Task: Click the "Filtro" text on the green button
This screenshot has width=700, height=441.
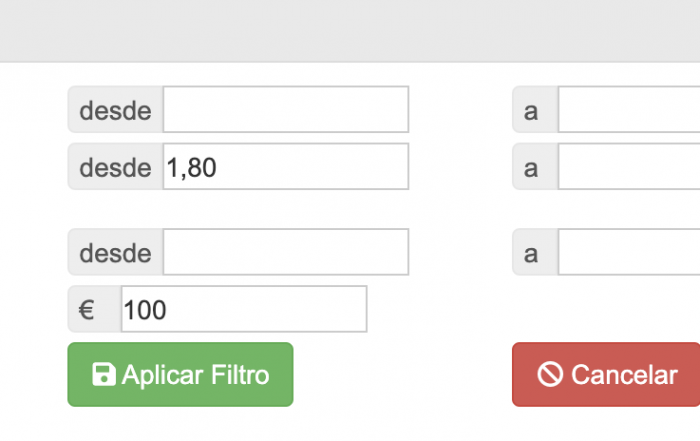Action: [240, 374]
